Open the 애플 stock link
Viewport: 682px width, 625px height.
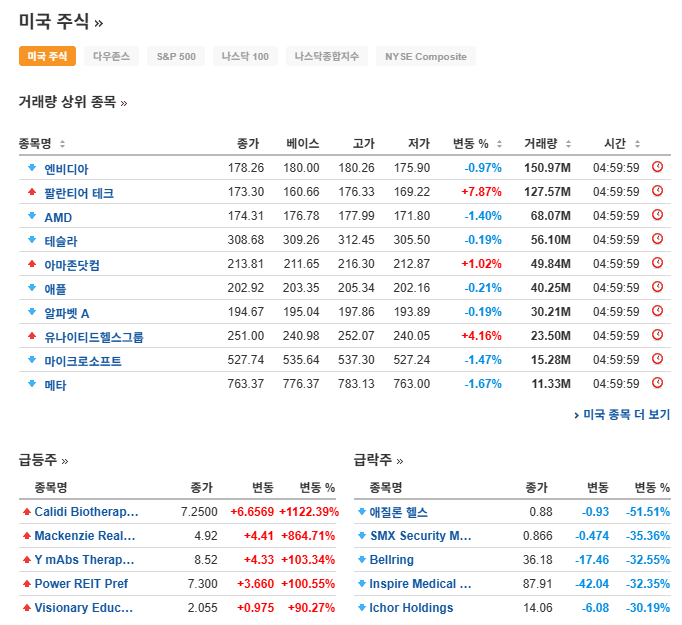tap(55, 289)
